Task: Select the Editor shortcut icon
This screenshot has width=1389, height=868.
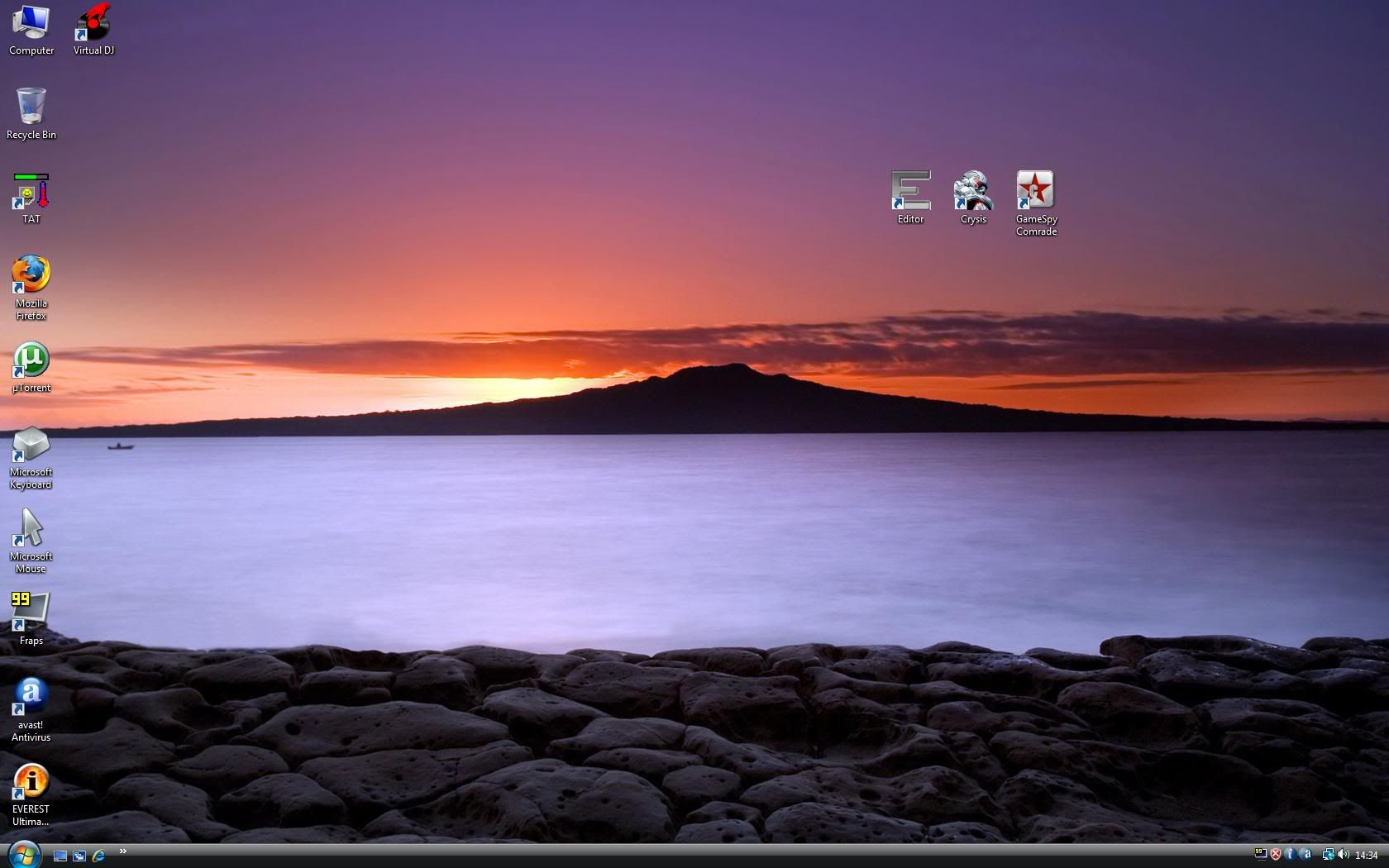Action: point(911,197)
